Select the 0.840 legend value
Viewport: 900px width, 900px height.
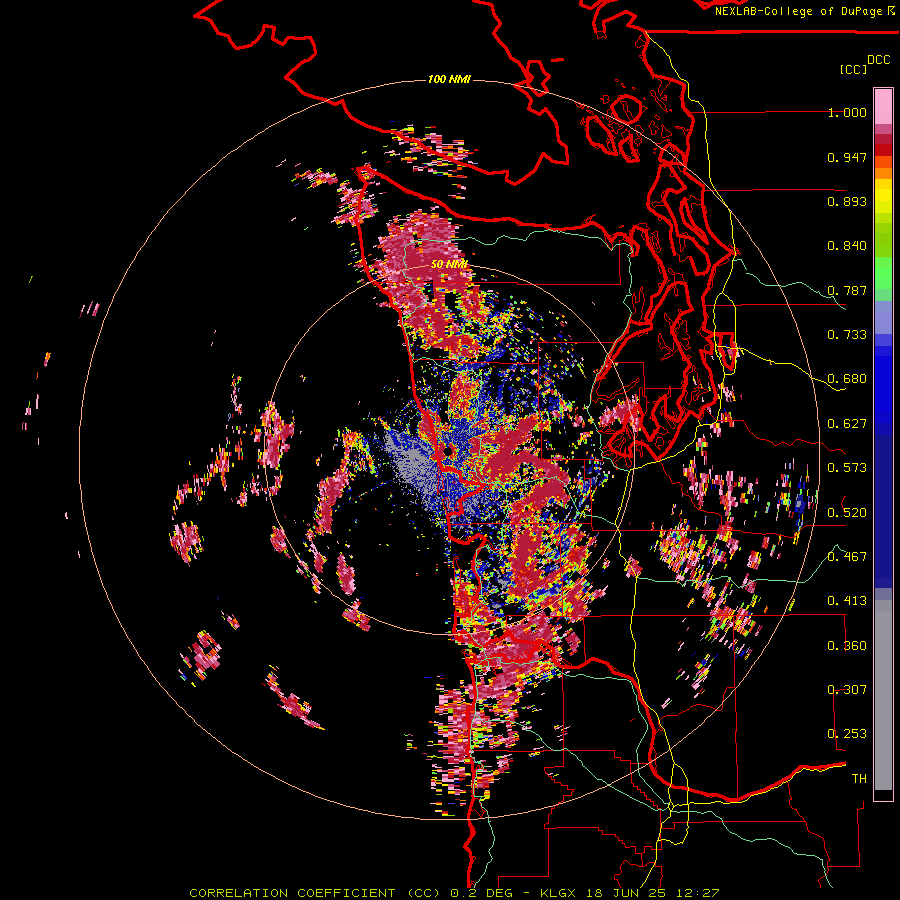(x=847, y=246)
